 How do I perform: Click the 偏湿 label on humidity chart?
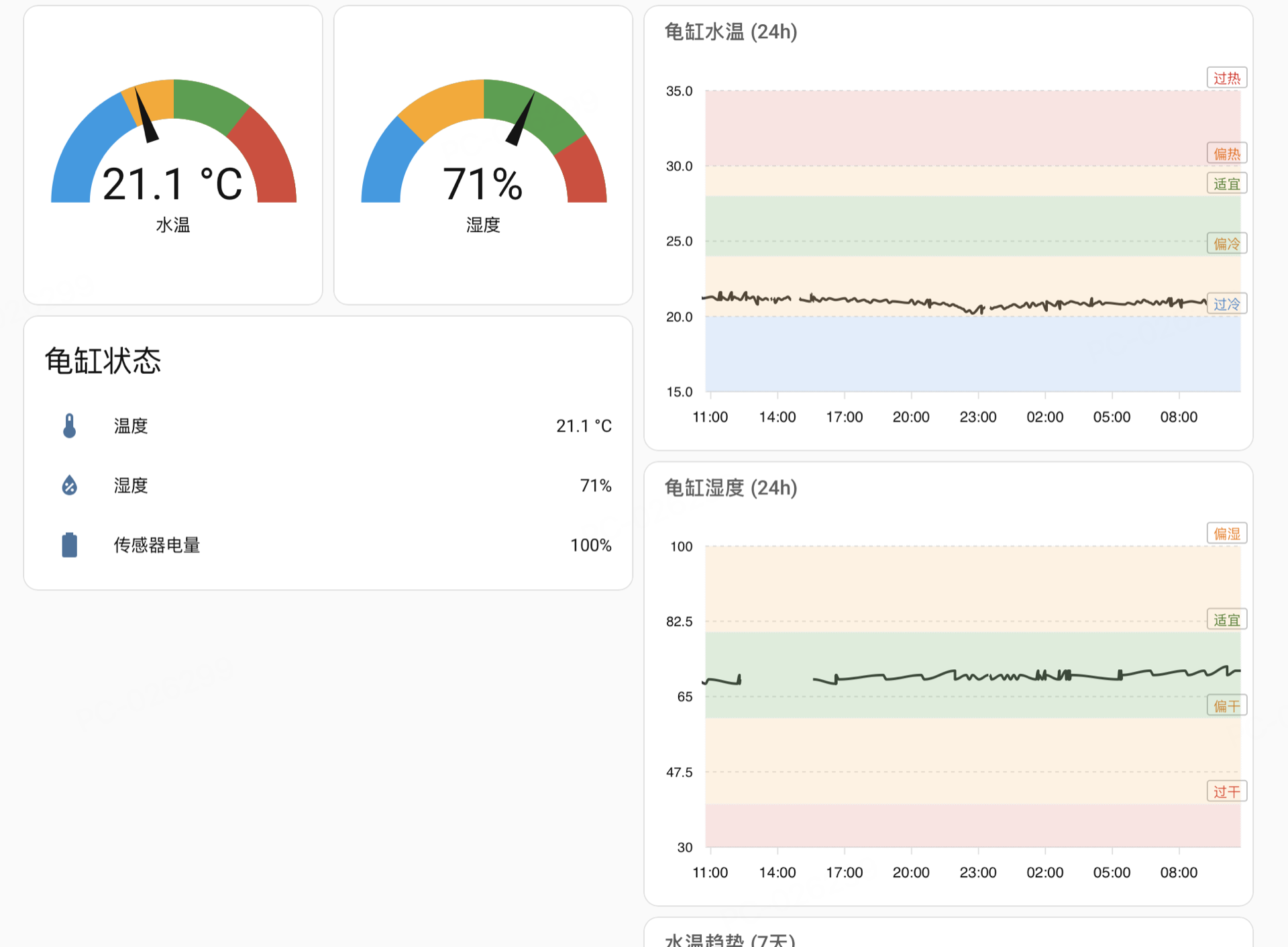(x=1226, y=534)
